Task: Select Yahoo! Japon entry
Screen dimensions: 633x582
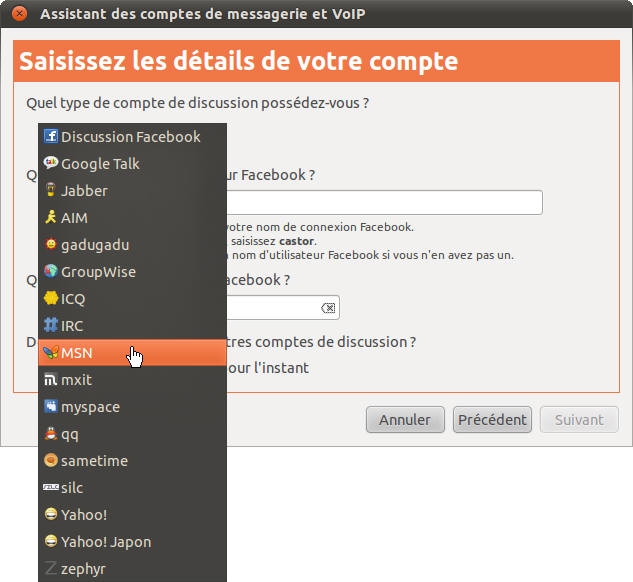Action: (132, 542)
